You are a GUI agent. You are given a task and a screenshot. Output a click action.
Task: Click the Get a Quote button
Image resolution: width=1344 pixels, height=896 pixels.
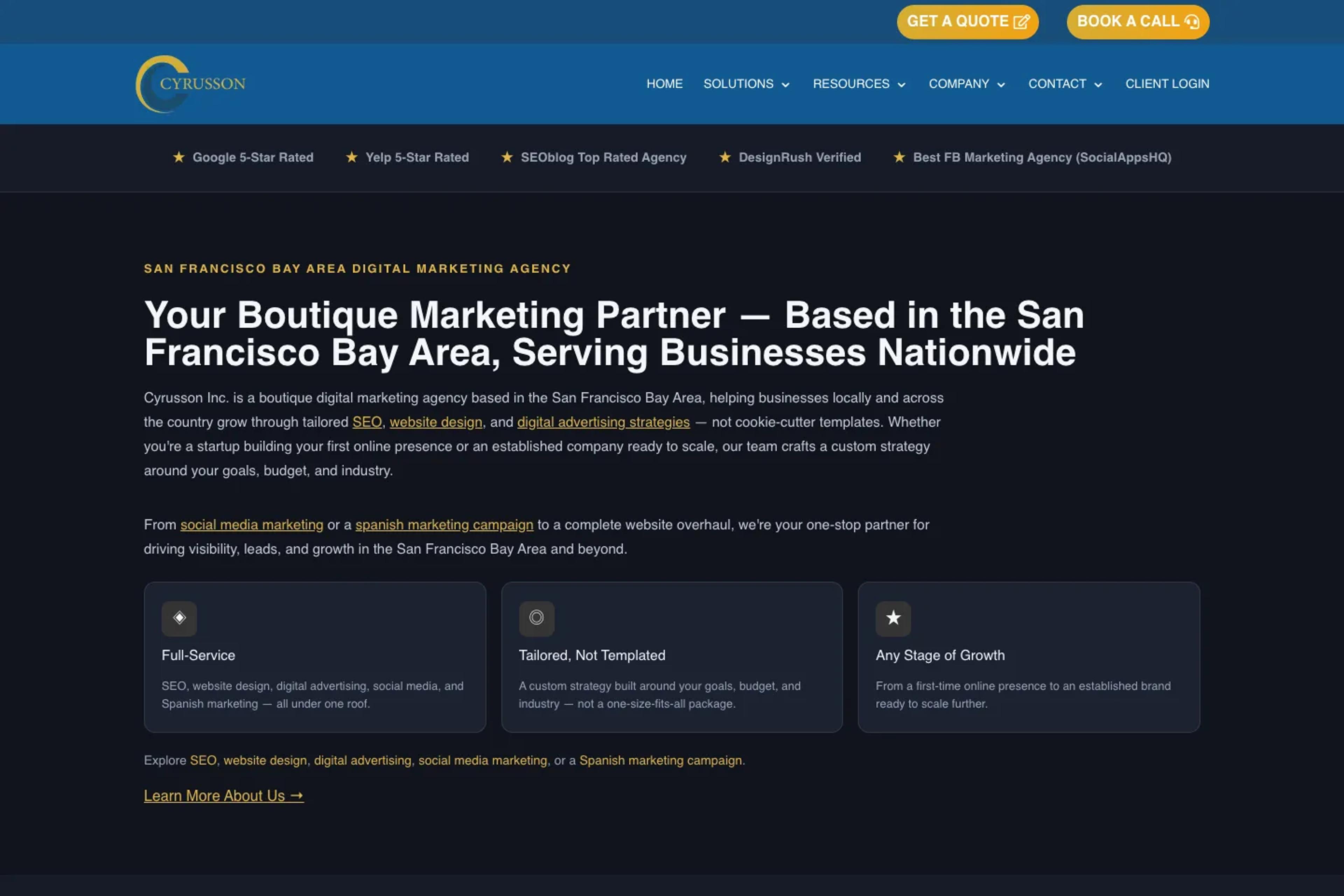(967, 22)
